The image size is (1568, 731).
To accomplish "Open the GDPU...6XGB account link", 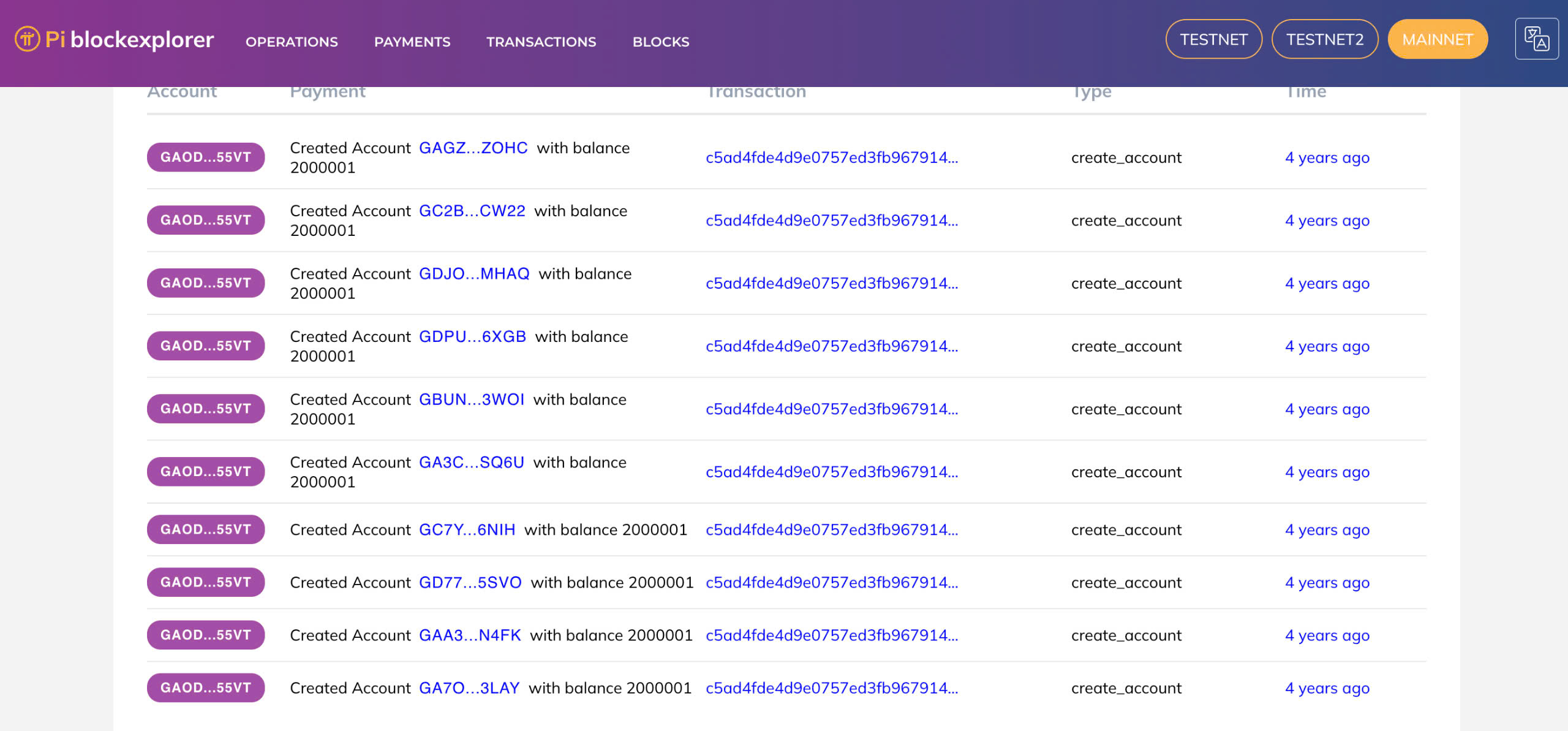I will point(472,336).
